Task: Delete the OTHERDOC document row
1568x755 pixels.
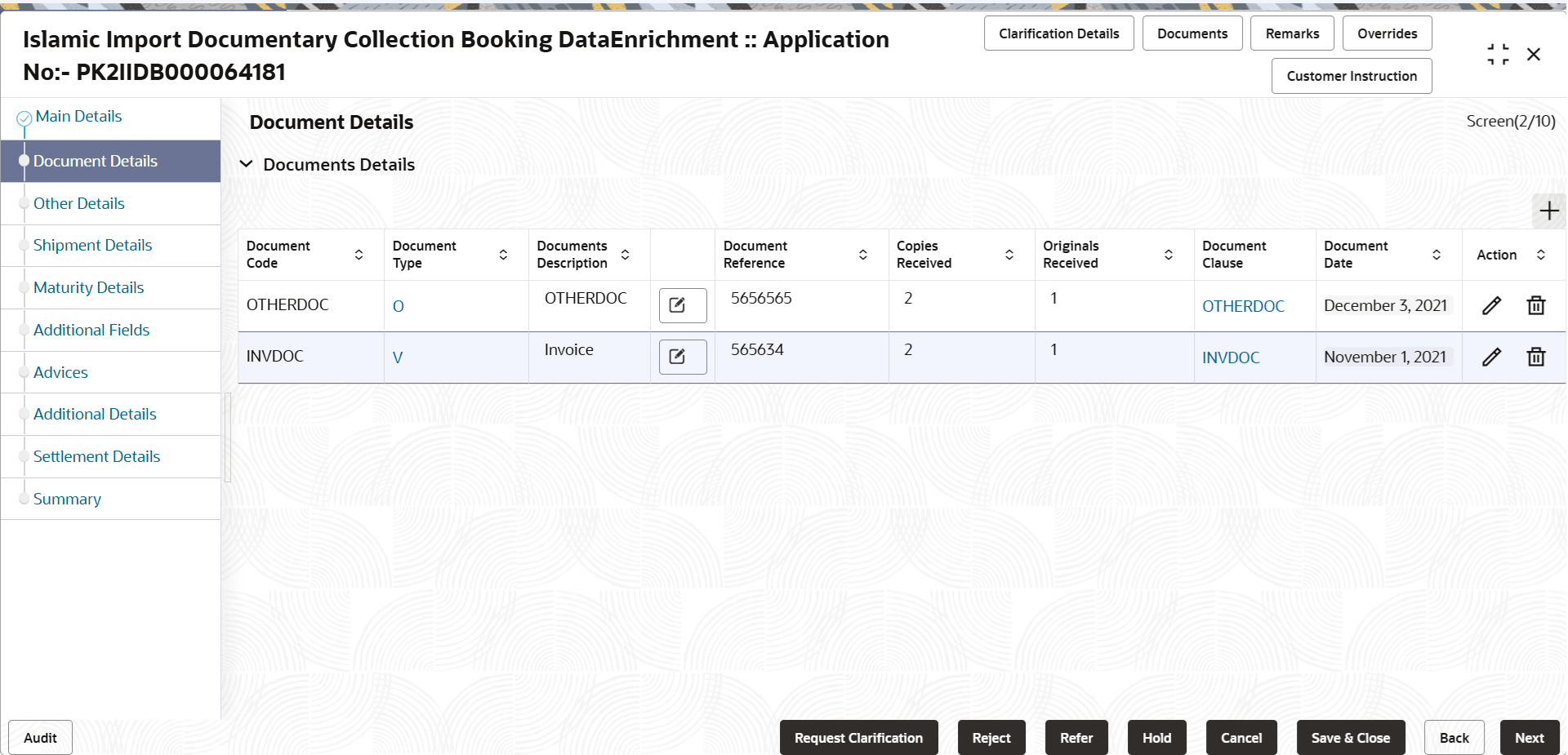Action: click(1535, 306)
